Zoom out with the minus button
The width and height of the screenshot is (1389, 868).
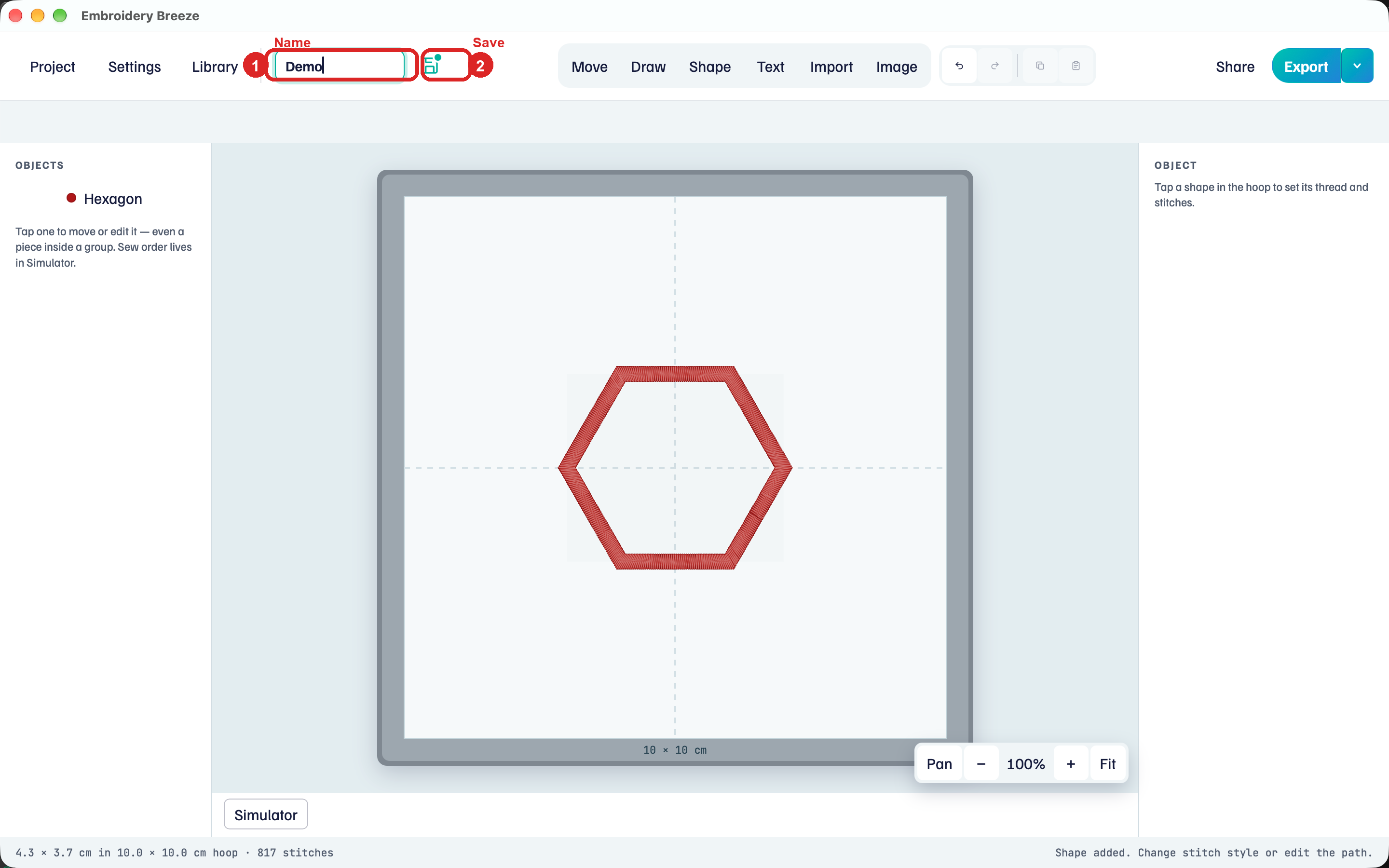[x=981, y=764]
